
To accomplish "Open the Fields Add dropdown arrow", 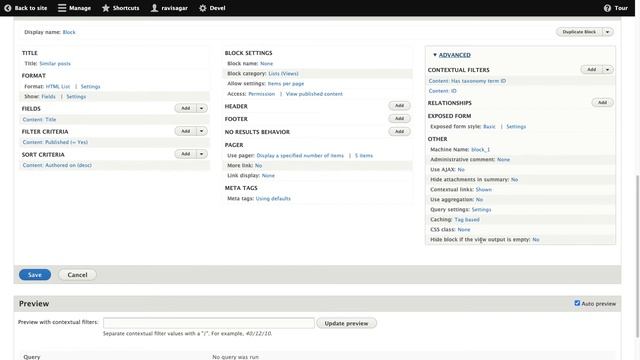I will pos(202,108).
